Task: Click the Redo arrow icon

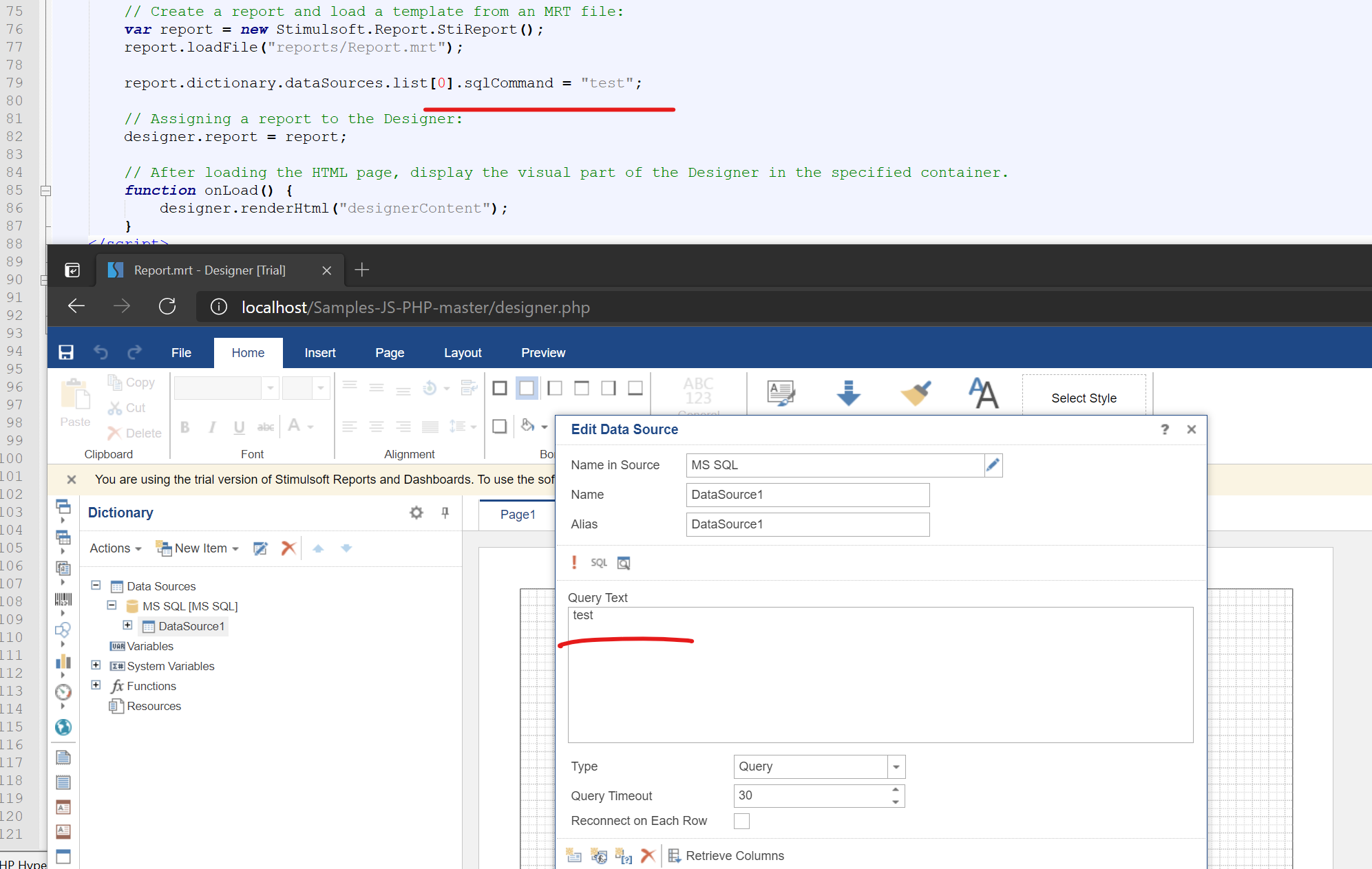Action: [134, 352]
